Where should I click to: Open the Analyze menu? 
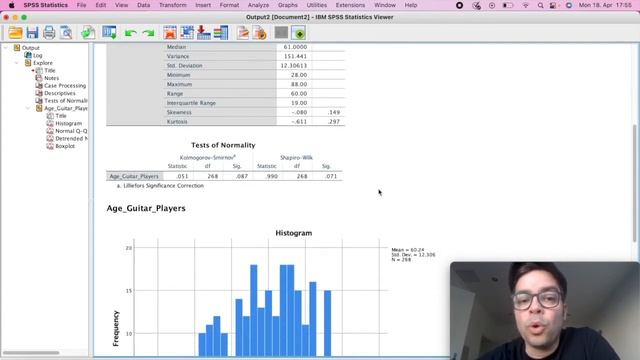point(258,5)
